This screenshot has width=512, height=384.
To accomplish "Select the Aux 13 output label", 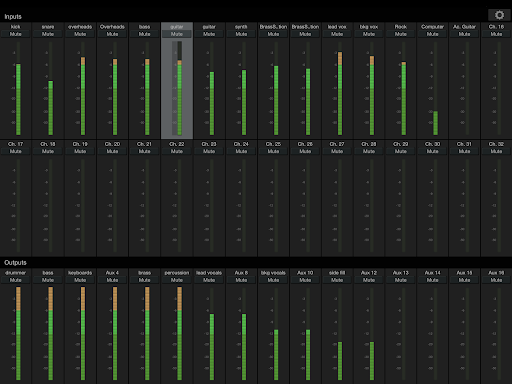I will pyautogui.click(x=401, y=273).
